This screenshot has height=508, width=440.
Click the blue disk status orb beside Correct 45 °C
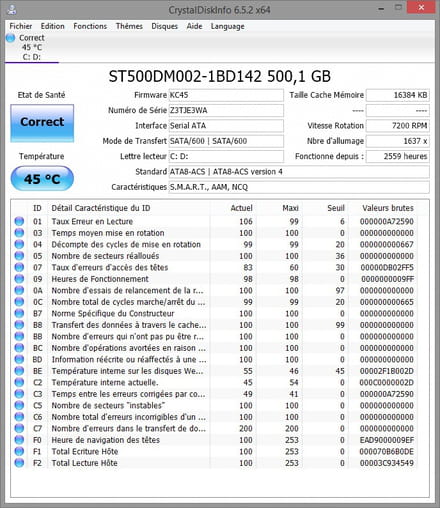pos(11,38)
